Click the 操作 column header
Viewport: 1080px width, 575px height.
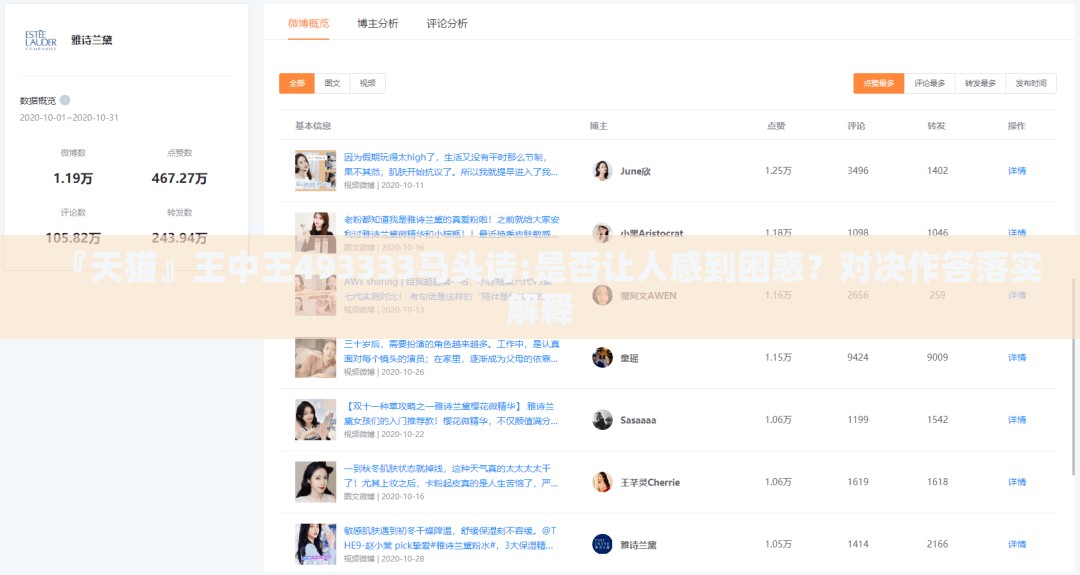click(x=1016, y=126)
